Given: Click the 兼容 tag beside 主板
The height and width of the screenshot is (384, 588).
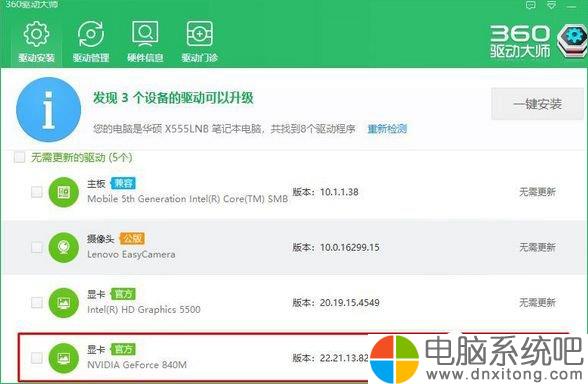Looking at the screenshot, I should click(x=123, y=183).
